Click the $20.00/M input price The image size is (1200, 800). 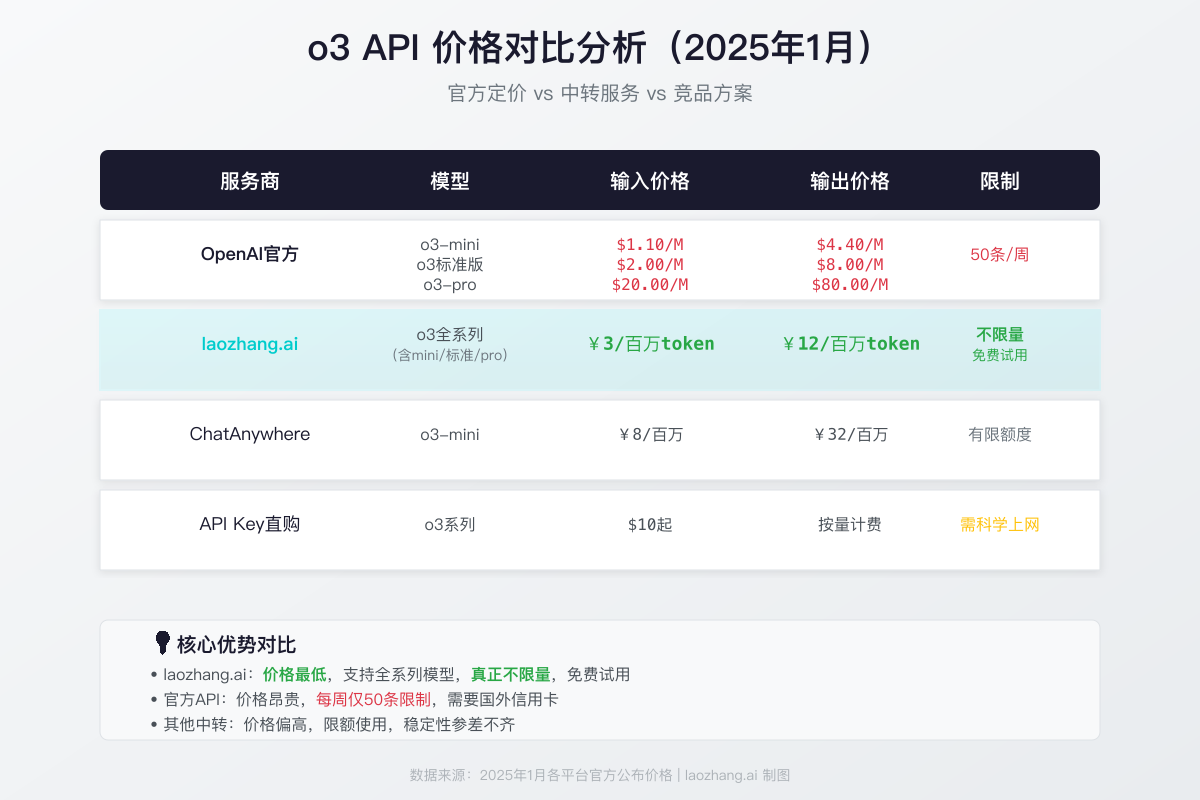pos(650,284)
